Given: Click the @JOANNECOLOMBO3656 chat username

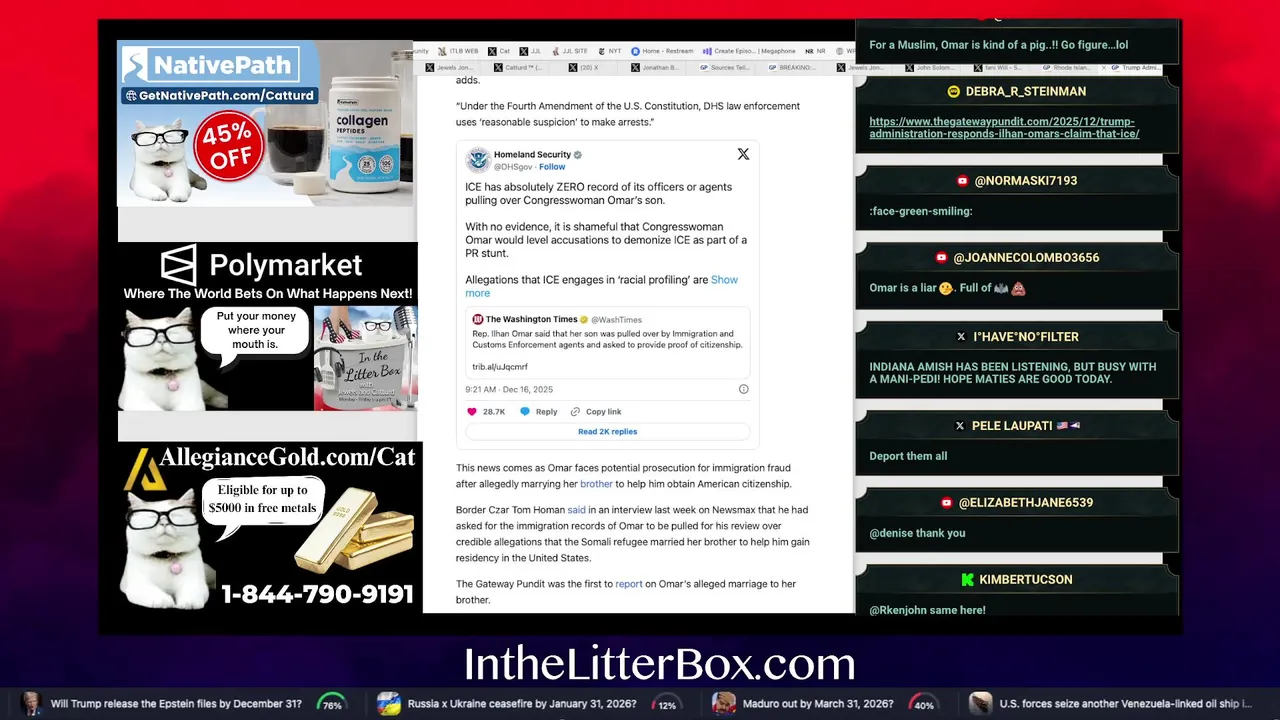Looking at the screenshot, I should (1026, 258).
